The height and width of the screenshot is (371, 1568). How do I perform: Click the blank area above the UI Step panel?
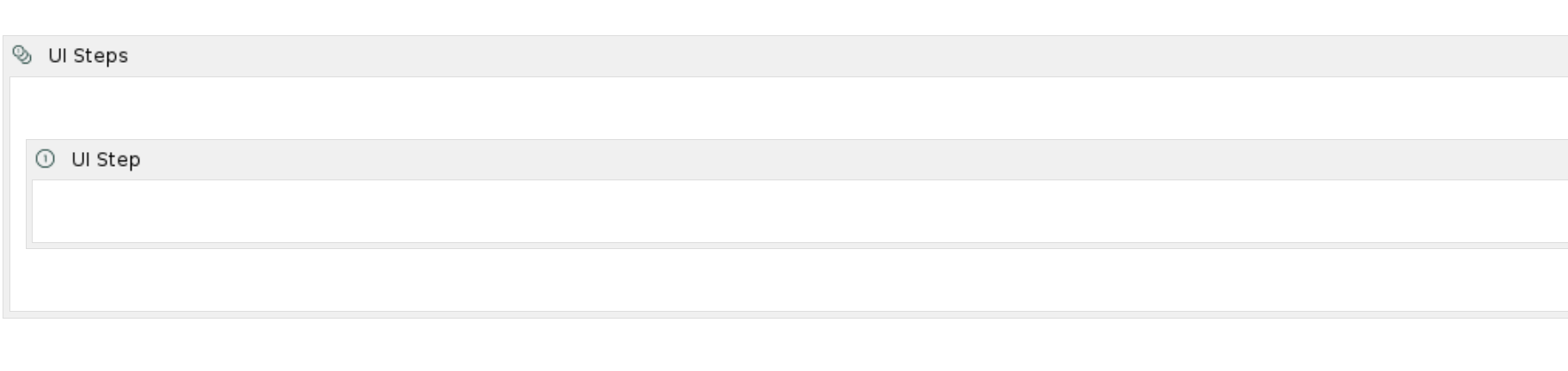[x=788, y=108]
